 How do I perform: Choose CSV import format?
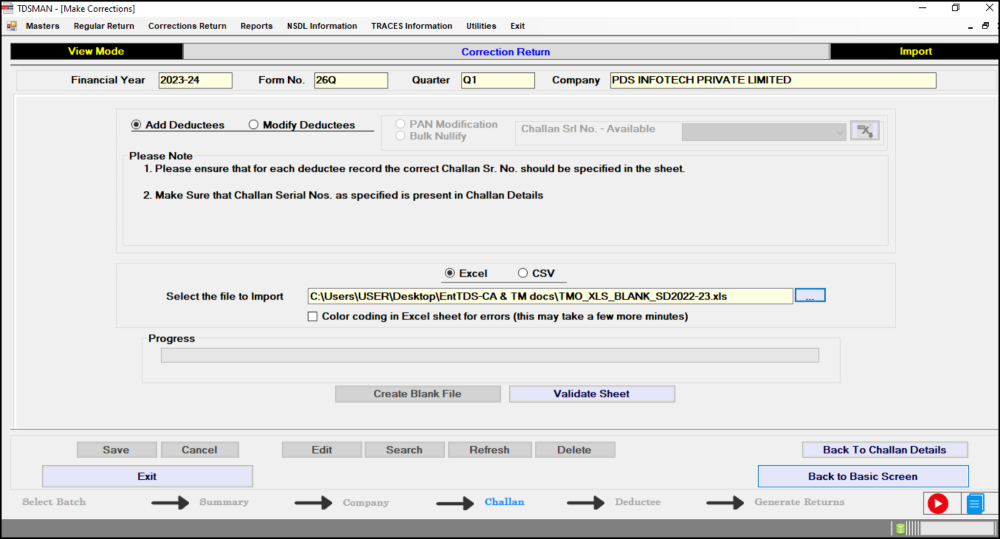523,273
